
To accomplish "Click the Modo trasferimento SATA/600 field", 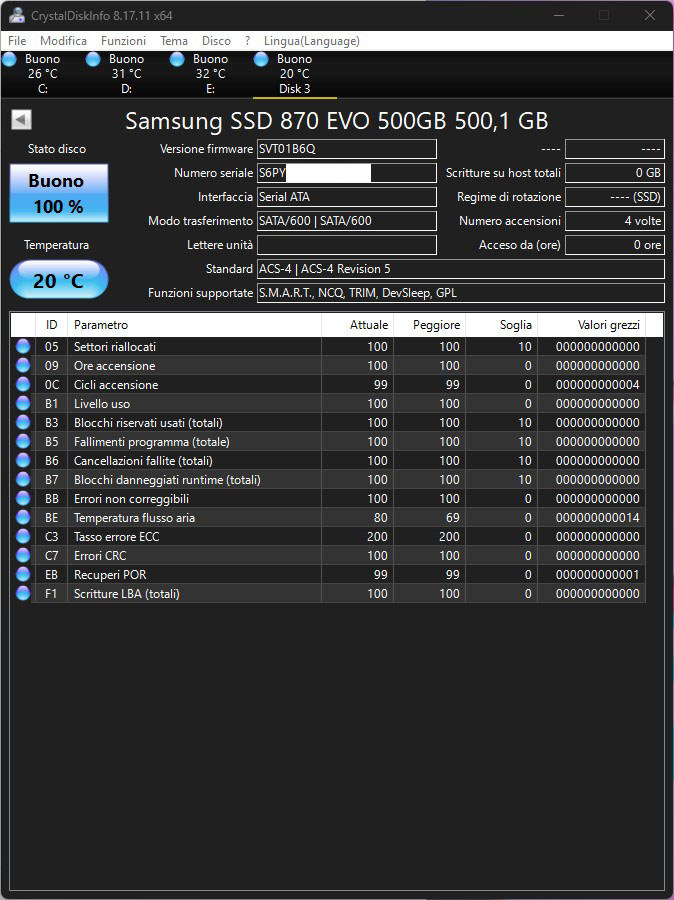I will [x=347, y=221].
